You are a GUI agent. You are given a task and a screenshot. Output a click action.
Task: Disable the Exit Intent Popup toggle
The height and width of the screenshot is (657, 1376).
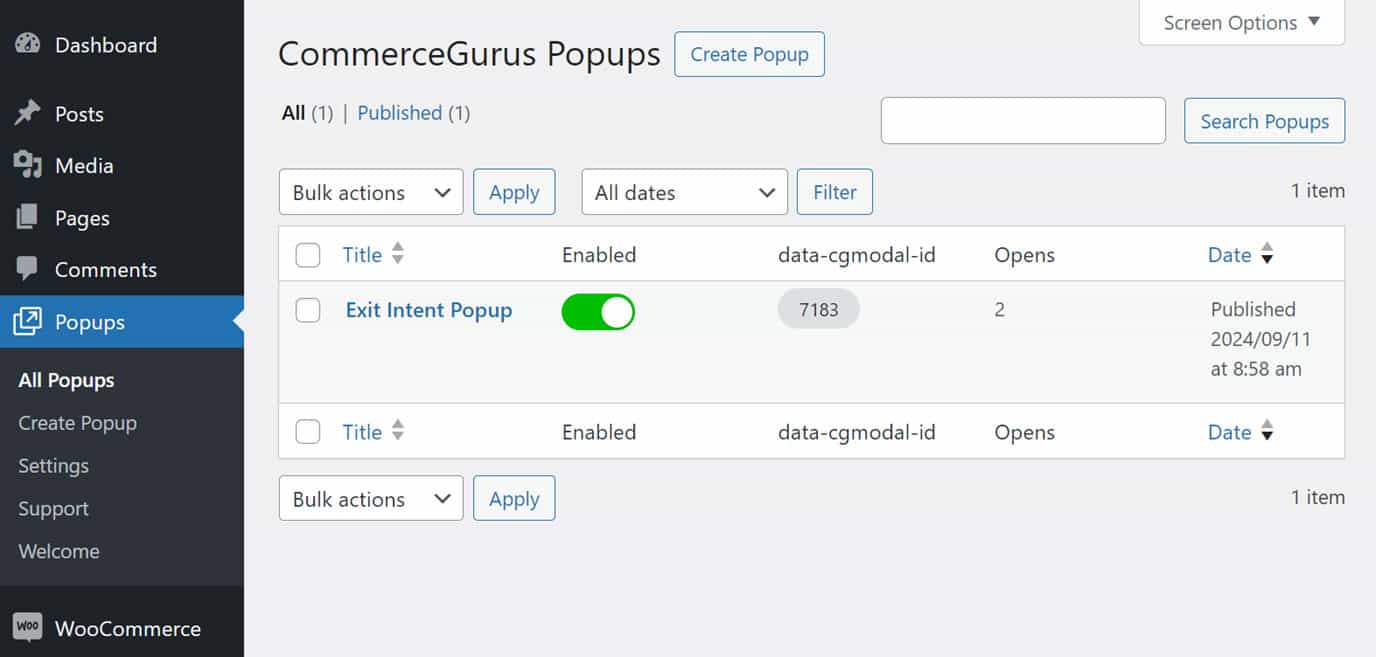598,312
